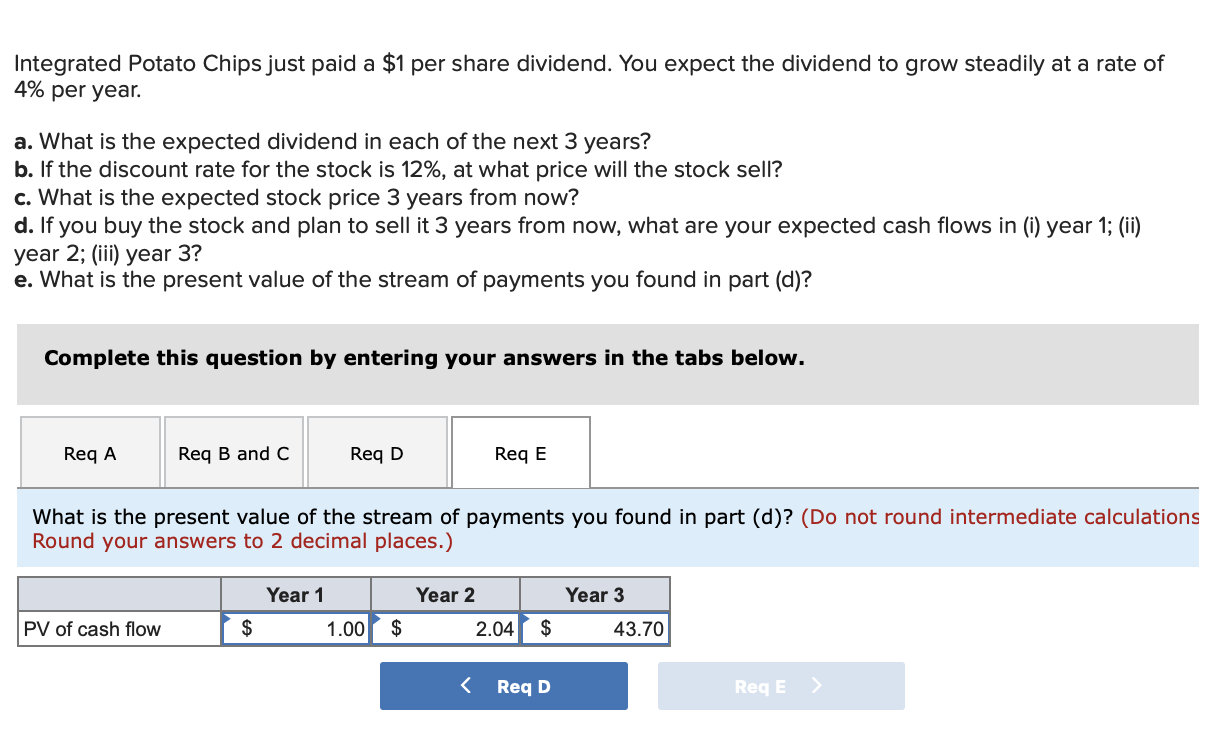The height and width of the screenshot is (750, 1214).
Task: Click the Year 2 column header
Action: [445, 594]
